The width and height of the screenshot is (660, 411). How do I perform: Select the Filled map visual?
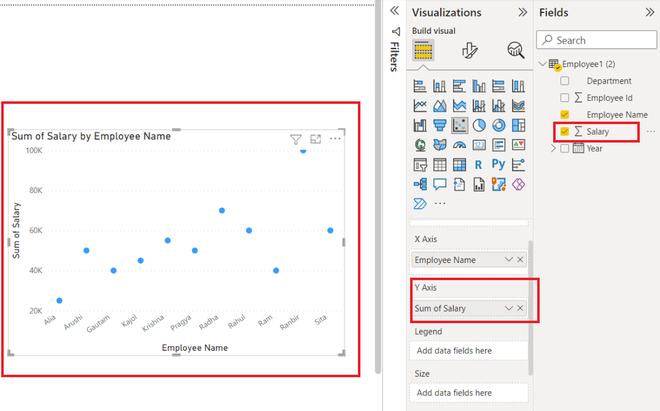pyautogui.click(x=439, y=145)
